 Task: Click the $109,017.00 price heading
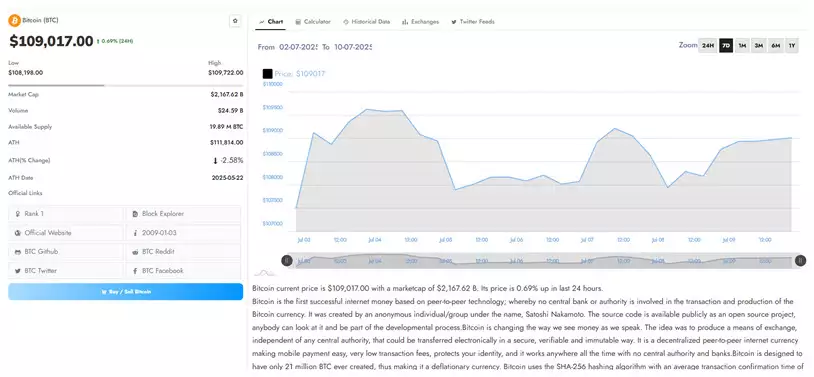[51, 42]
